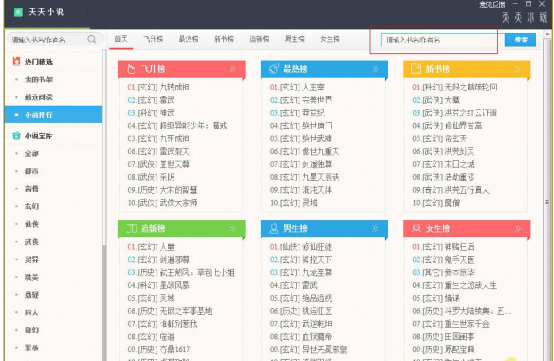Click the blue 搜索 search button

520,40
